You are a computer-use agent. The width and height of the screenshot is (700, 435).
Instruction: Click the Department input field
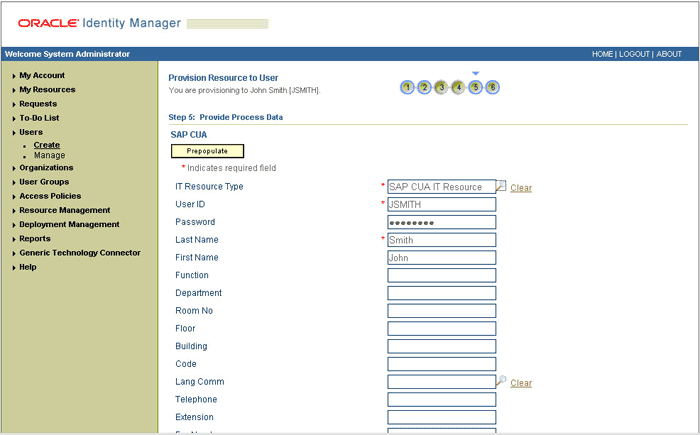click(442, 293)
